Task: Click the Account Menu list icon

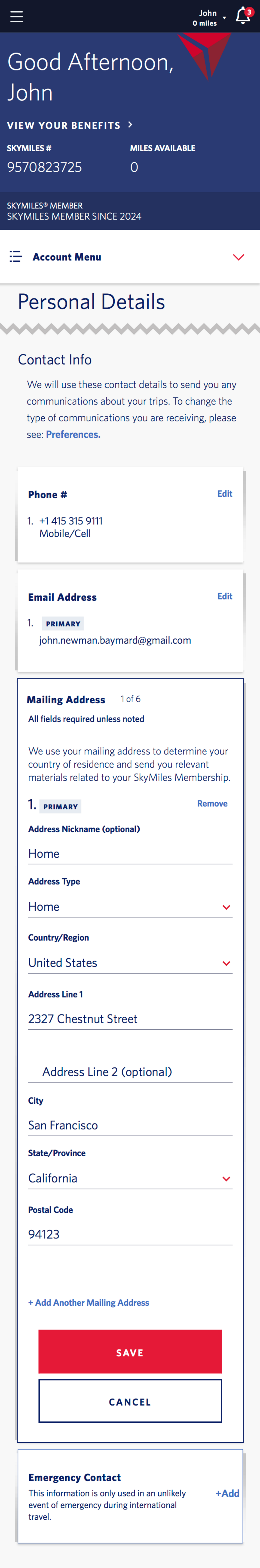Action: pyautogui.click(x=15, y=257)
